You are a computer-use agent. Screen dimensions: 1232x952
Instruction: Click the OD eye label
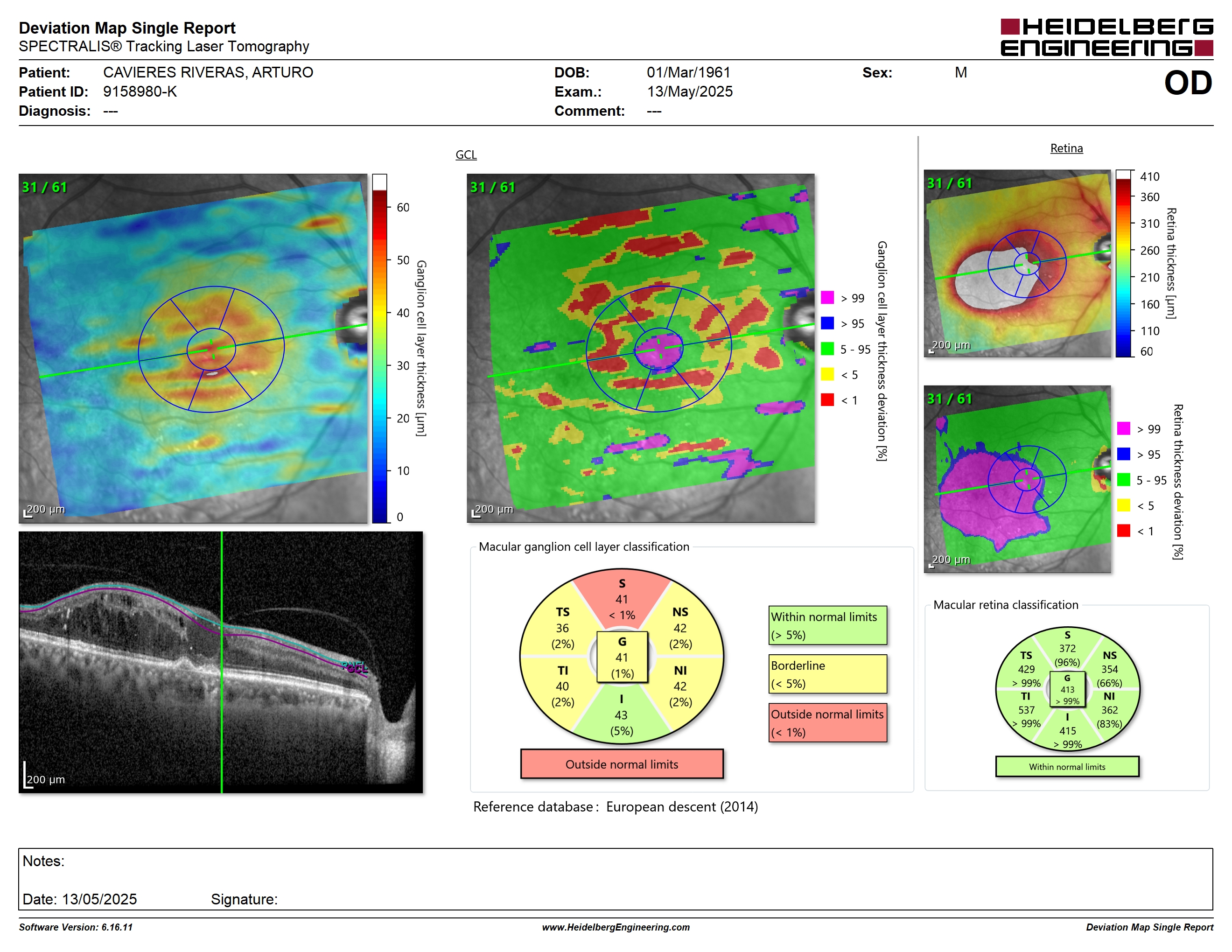click(1188, 83)
